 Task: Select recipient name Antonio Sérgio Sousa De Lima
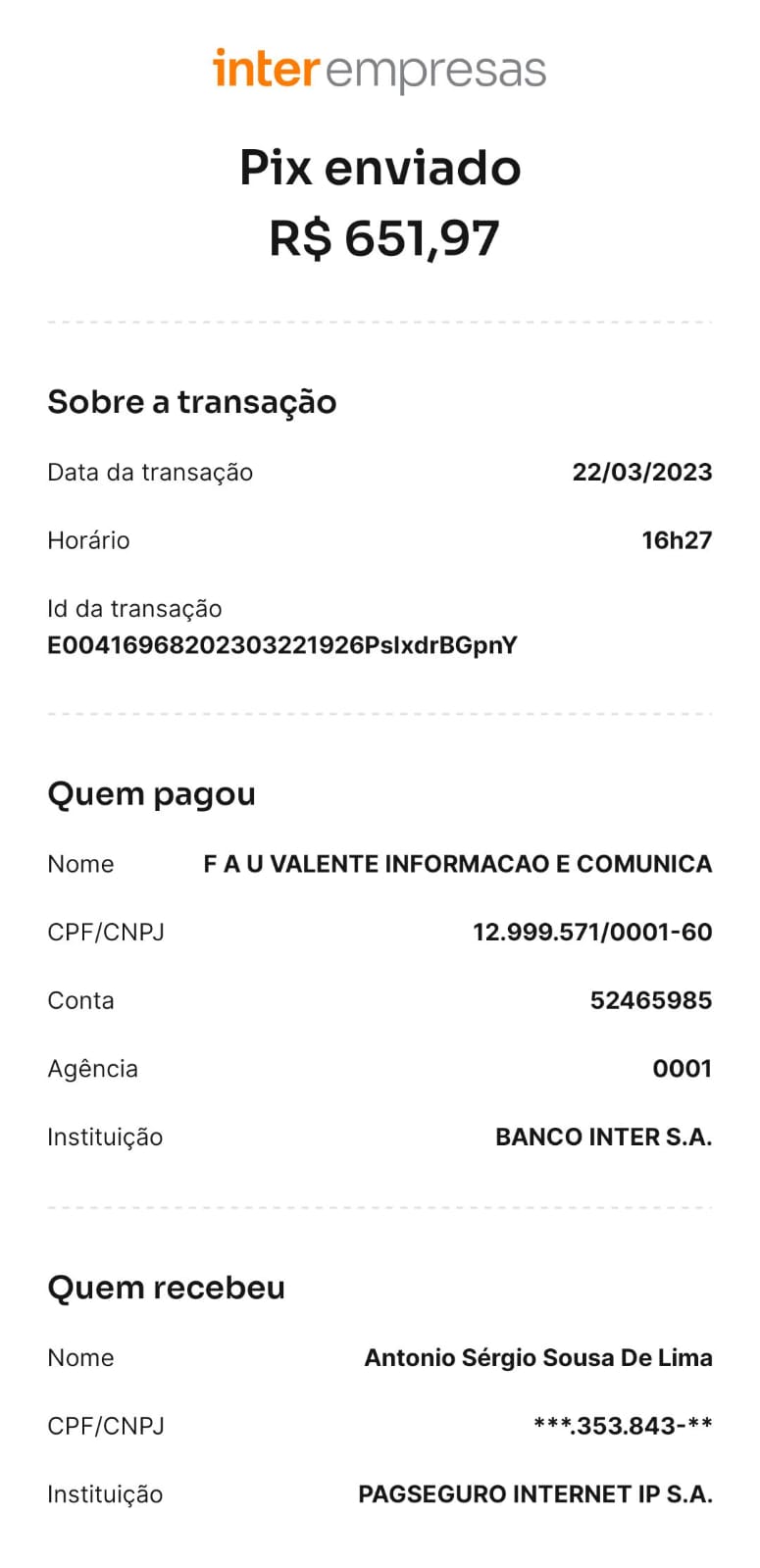[x=537, y=1358]
